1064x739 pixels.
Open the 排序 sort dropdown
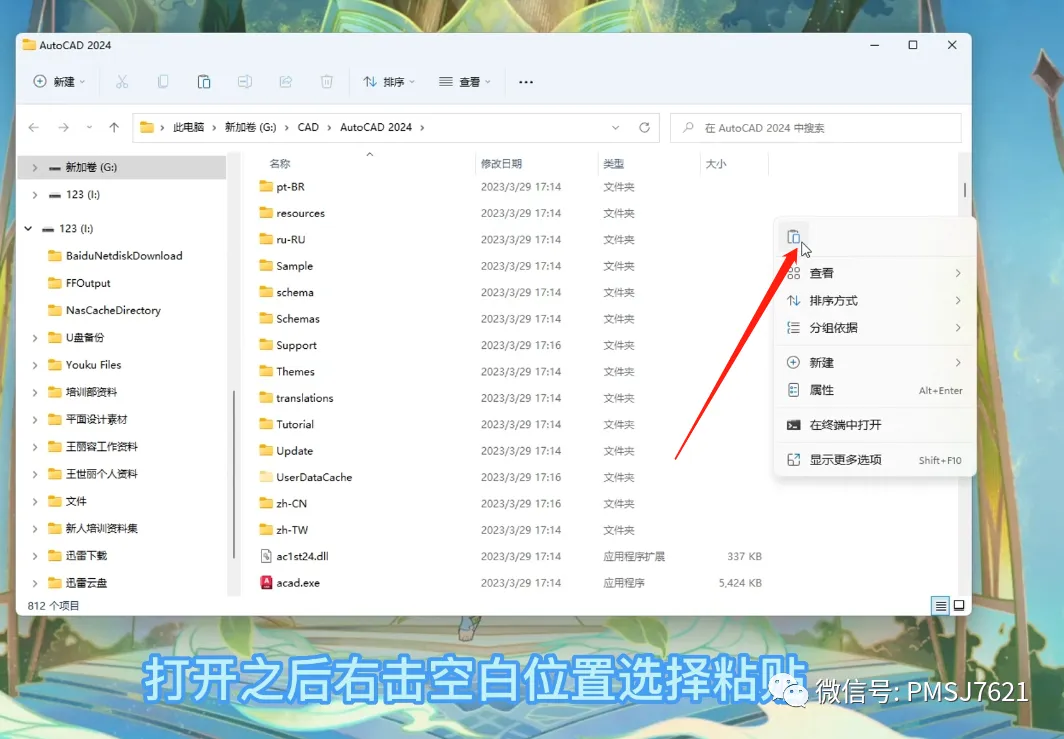tap(389, 82)
